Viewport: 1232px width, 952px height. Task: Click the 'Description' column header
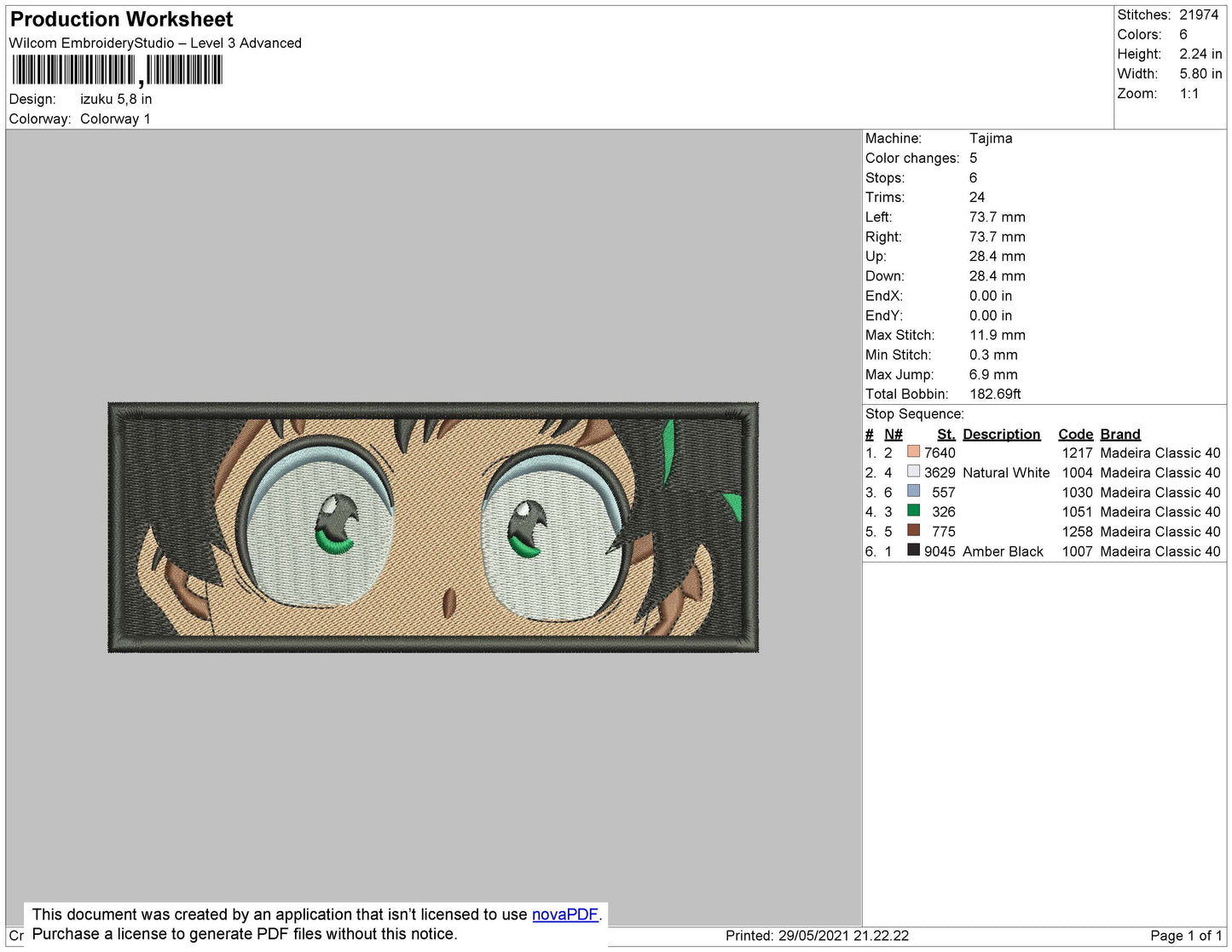pos(1002,435)
